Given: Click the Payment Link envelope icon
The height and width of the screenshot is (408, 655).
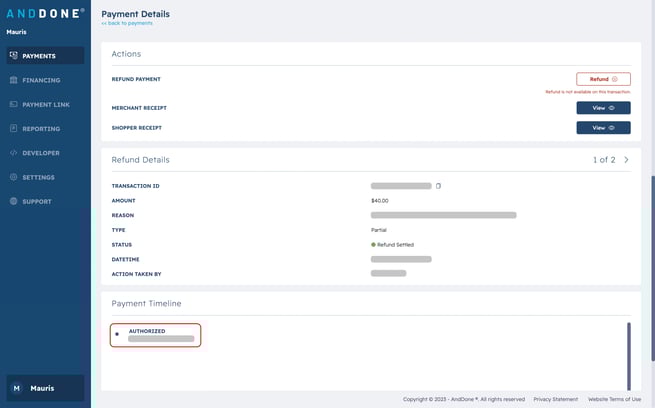Looking at the screenshot, I should 13,104.
